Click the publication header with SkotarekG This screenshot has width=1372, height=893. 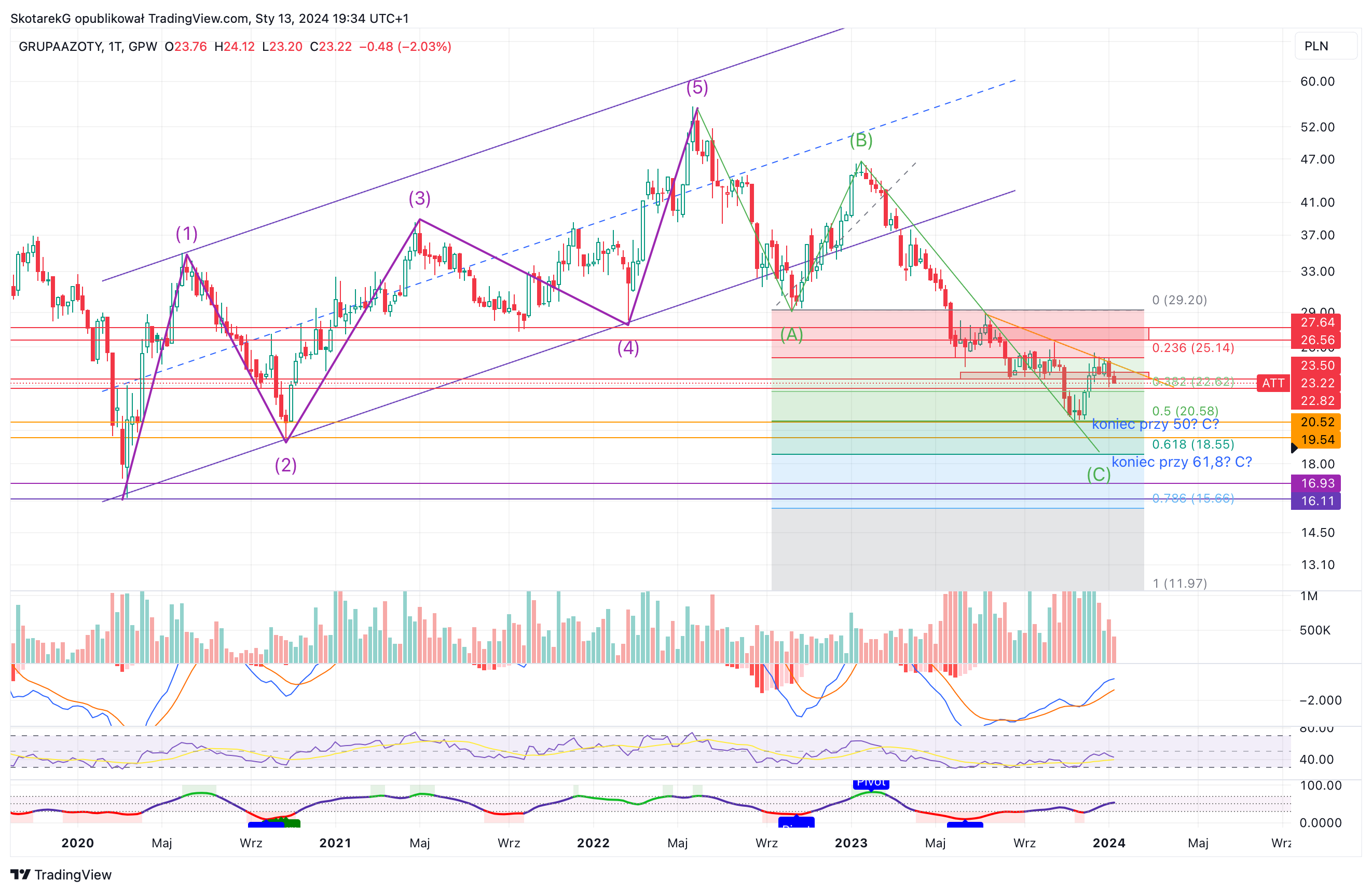click(x=209, y=19)
